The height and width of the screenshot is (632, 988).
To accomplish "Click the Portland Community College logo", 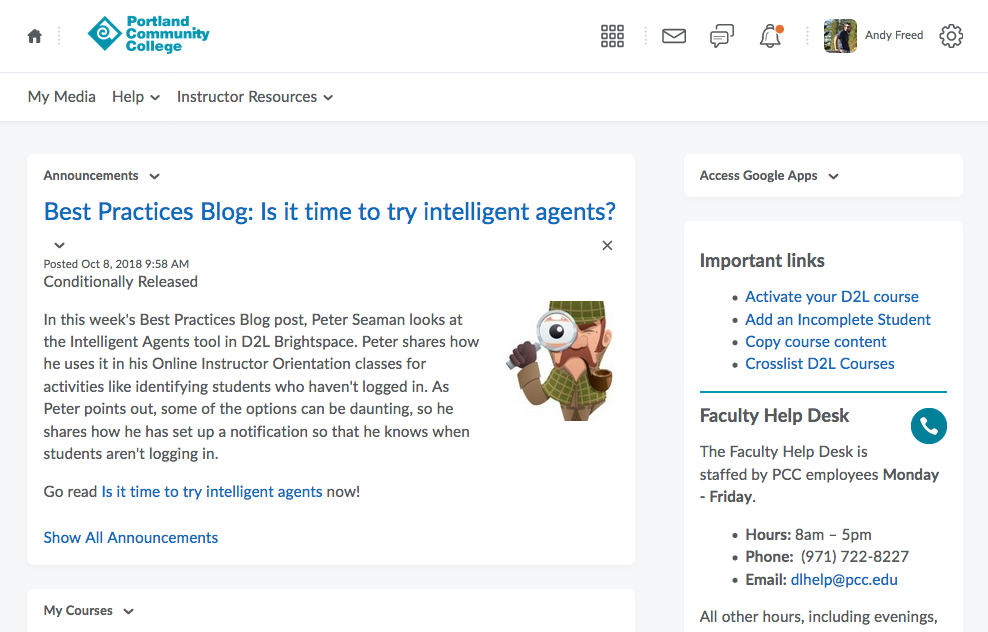I will tap(148, 34).
